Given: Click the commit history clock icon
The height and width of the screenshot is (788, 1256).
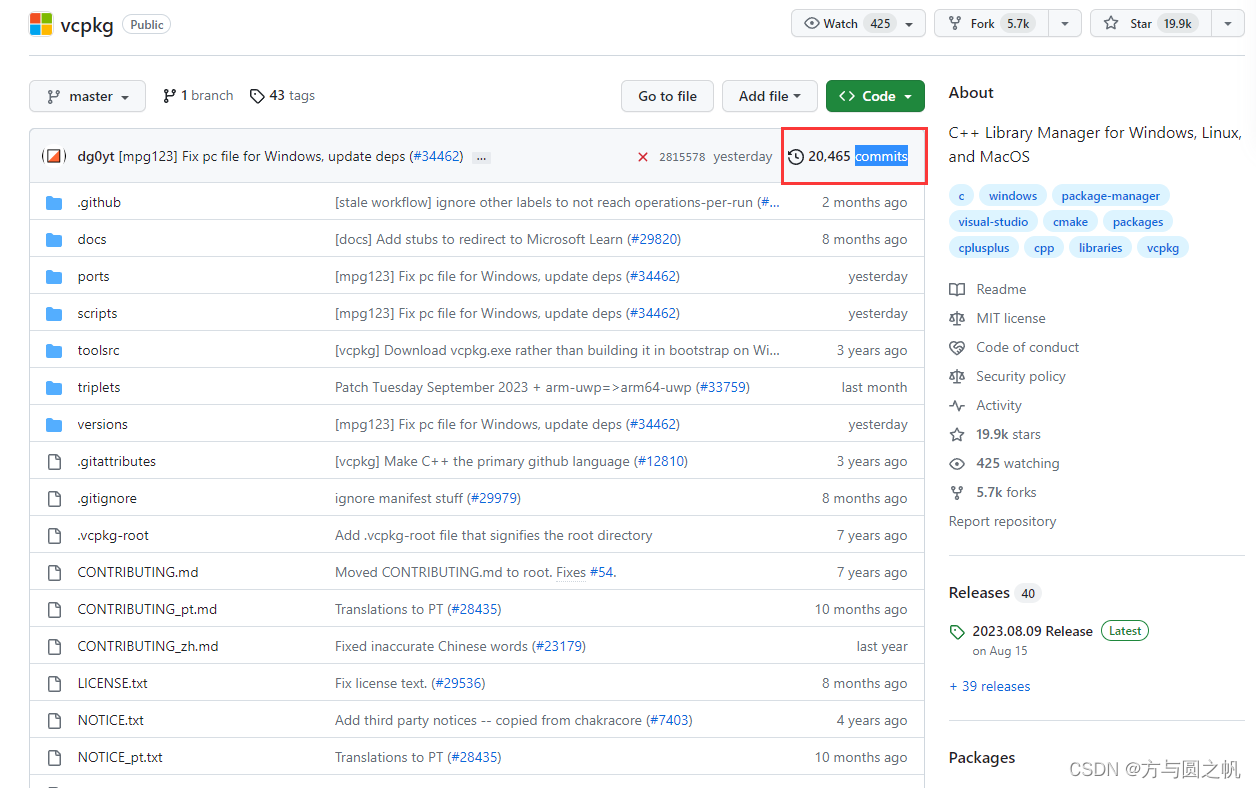Looking at the screenshot, I should point(796,156).
